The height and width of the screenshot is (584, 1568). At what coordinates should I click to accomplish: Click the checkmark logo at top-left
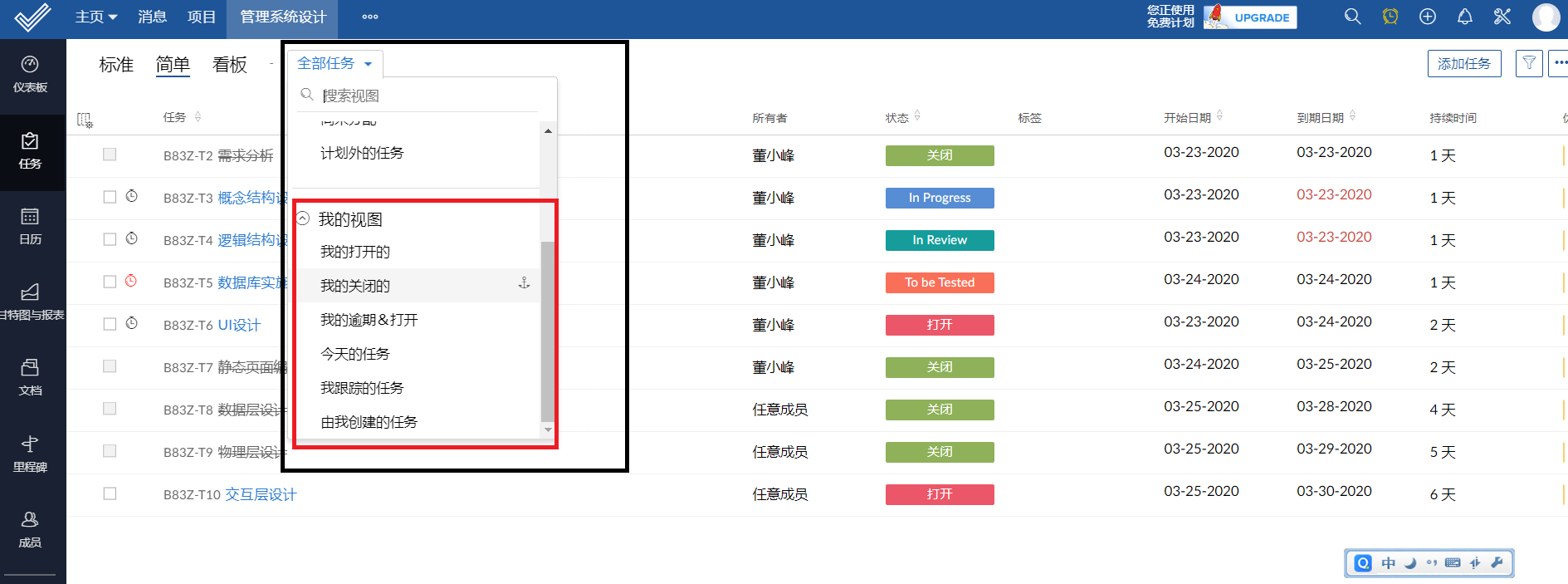coord(33,17)
